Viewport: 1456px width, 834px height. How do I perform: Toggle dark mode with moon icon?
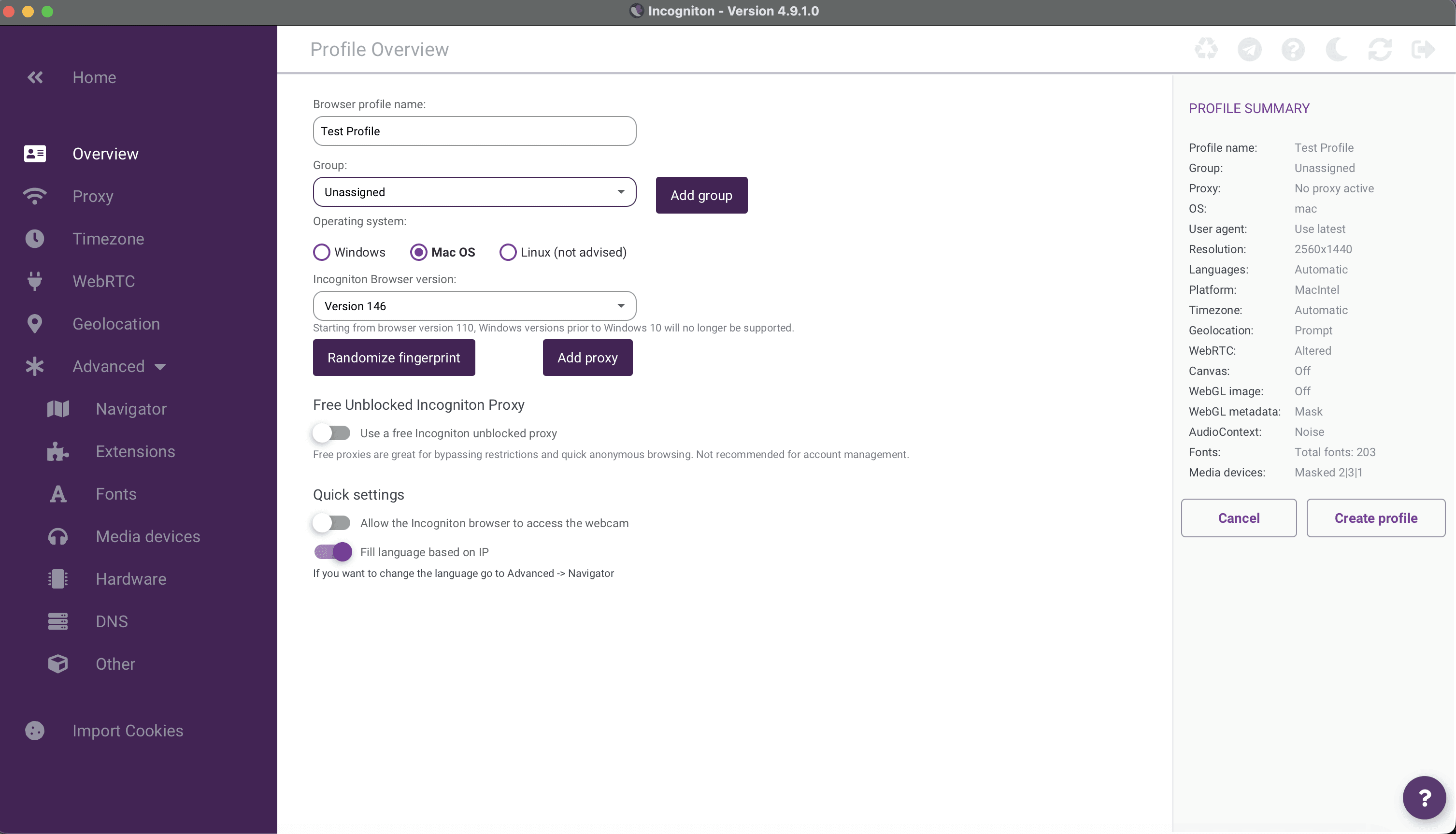coord(1337,49)
